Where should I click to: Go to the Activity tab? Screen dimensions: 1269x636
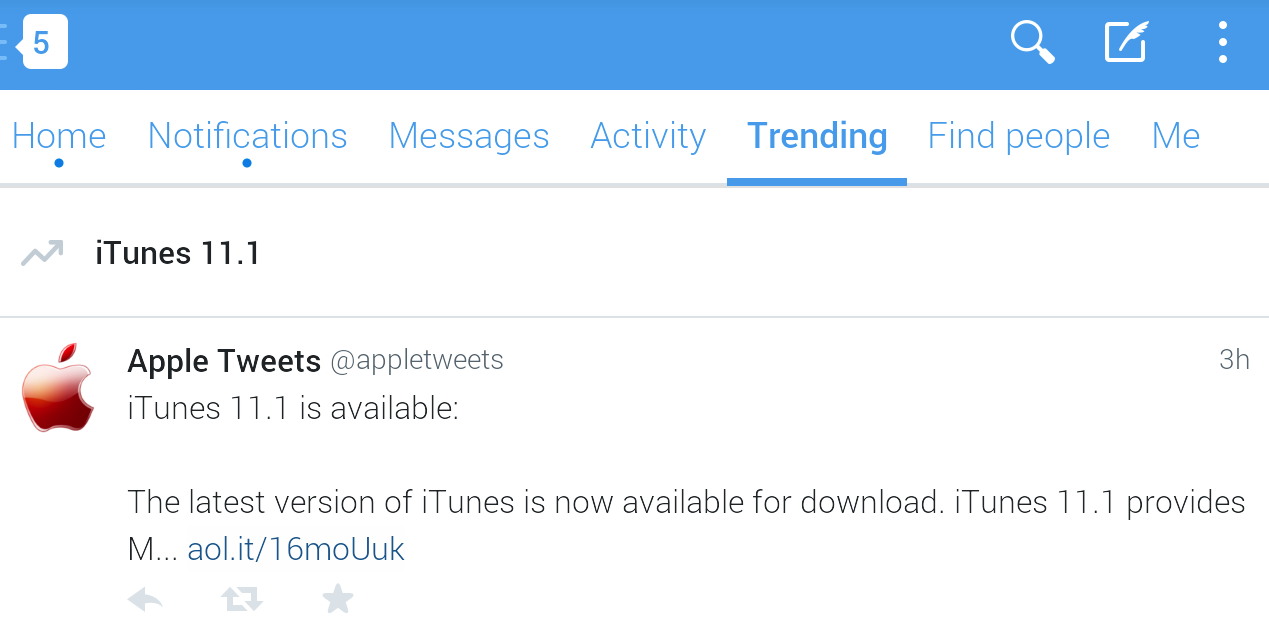click(648, 136)
